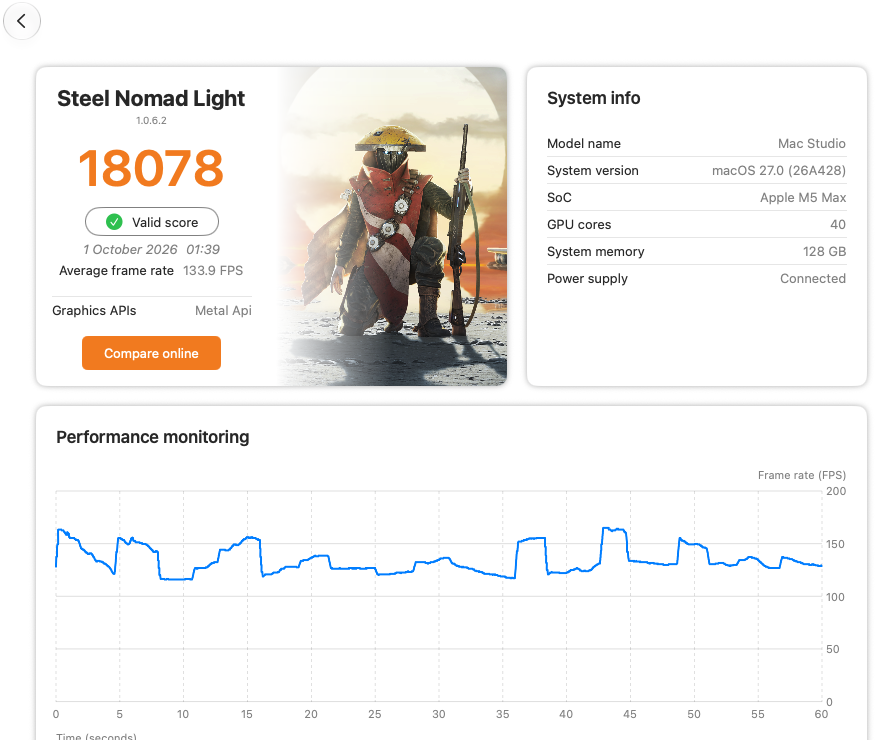Click the System memory label
Image resolution: width=877 pixels, height=740 pixels.
(x=596, y=252)
